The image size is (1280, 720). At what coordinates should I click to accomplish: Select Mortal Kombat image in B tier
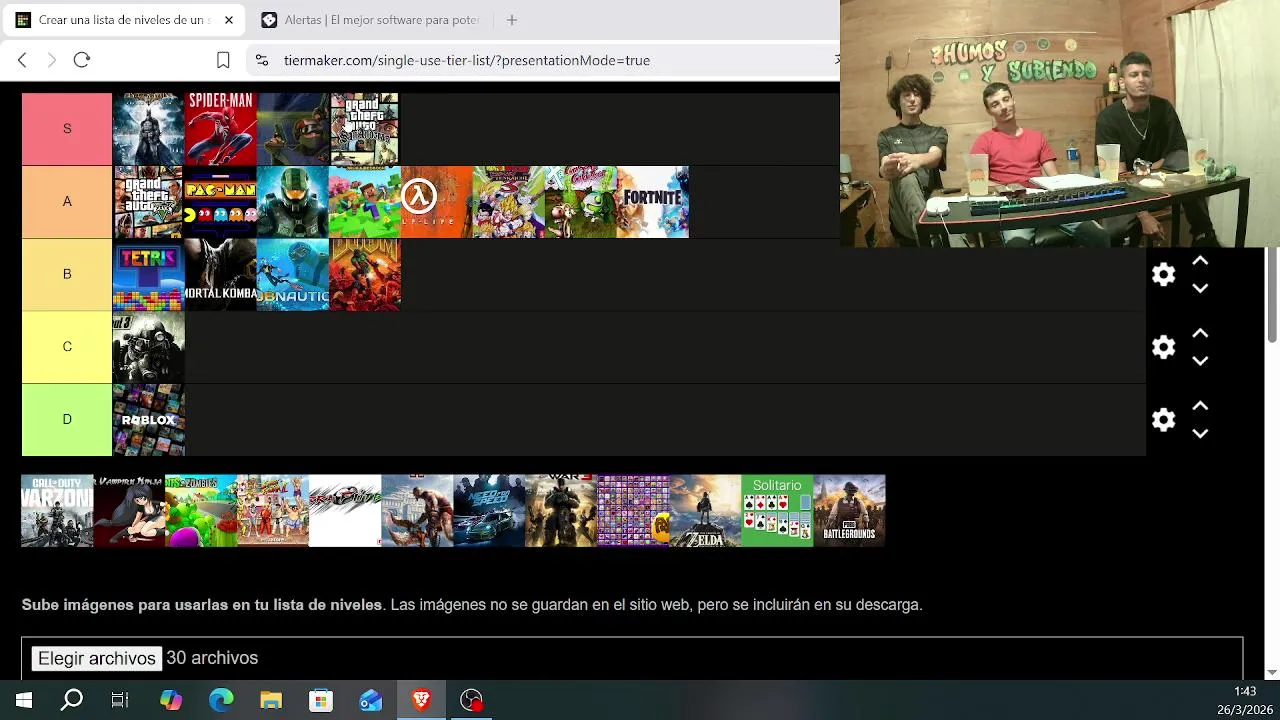[x=220, y=275]
